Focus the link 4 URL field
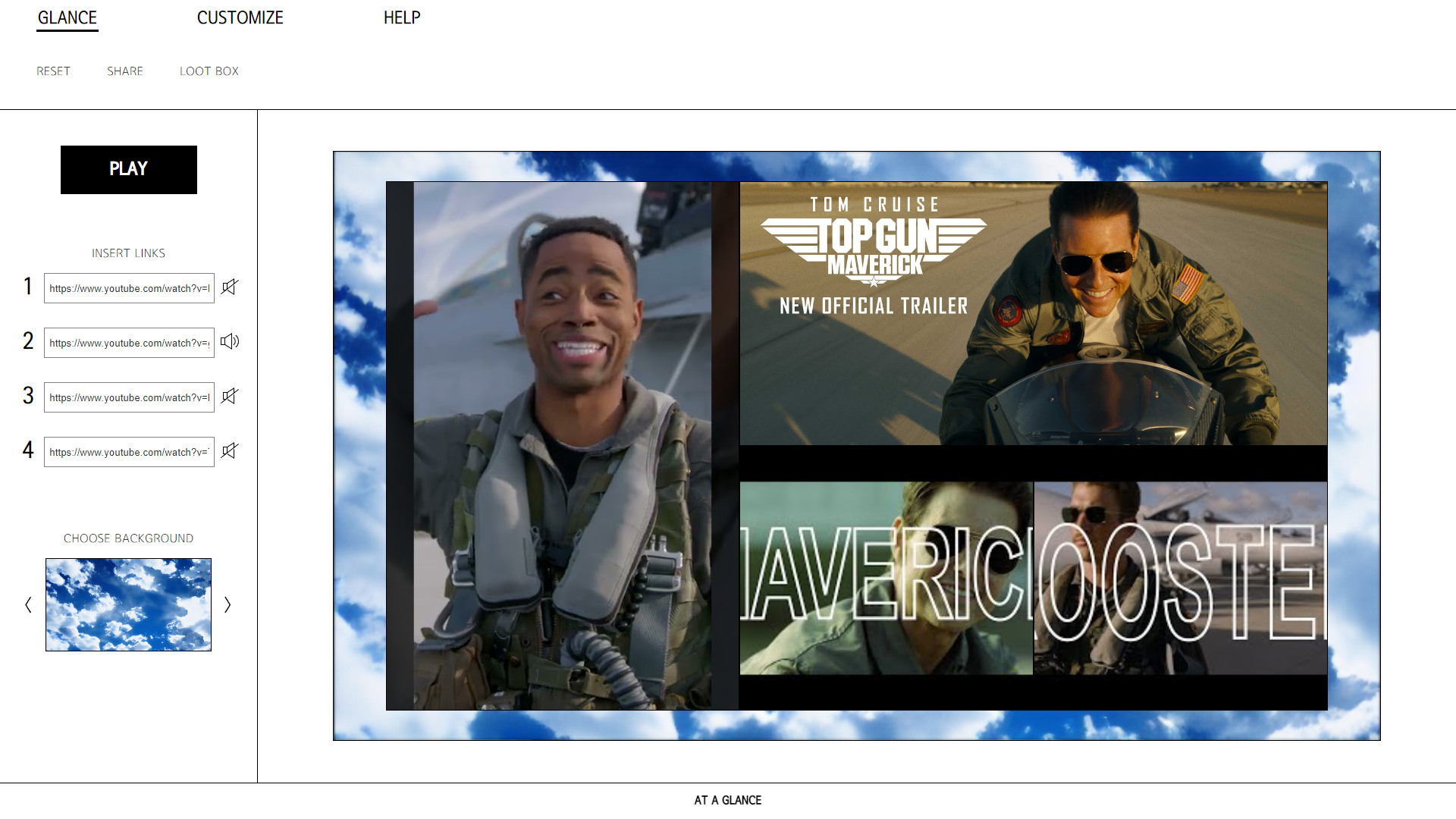Viewport: 1456px width, 819px height. [x=129, y=452]
